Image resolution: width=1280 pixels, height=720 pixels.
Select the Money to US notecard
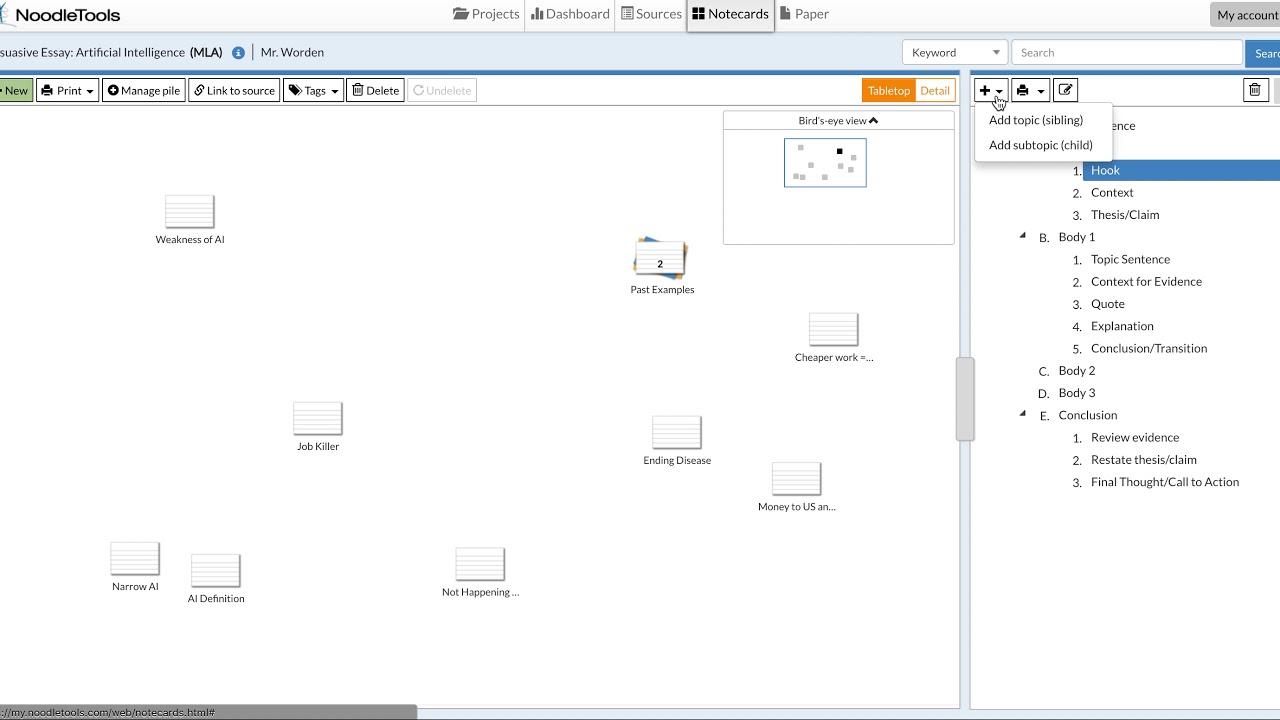click(796, 479)
